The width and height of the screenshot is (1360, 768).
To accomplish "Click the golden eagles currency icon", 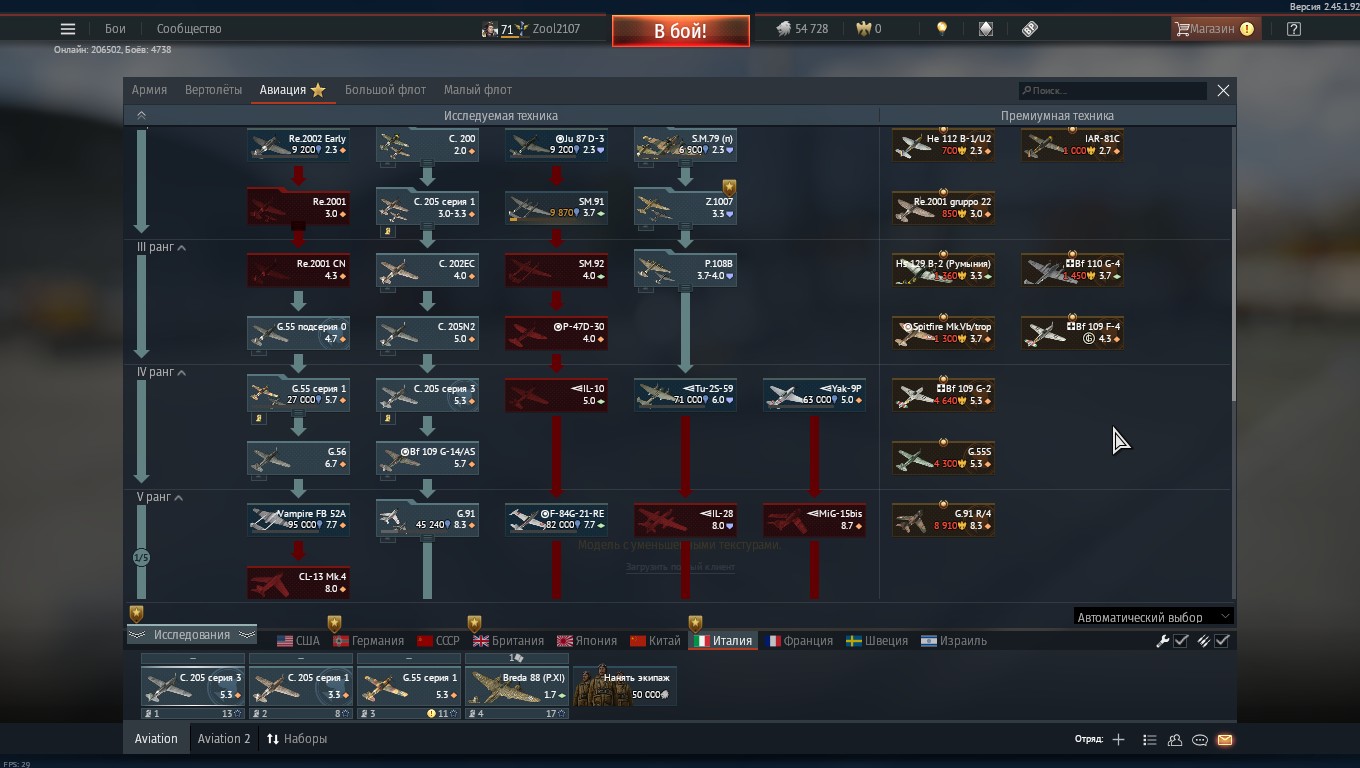I will pyautogui.click(x=864, y=29).
